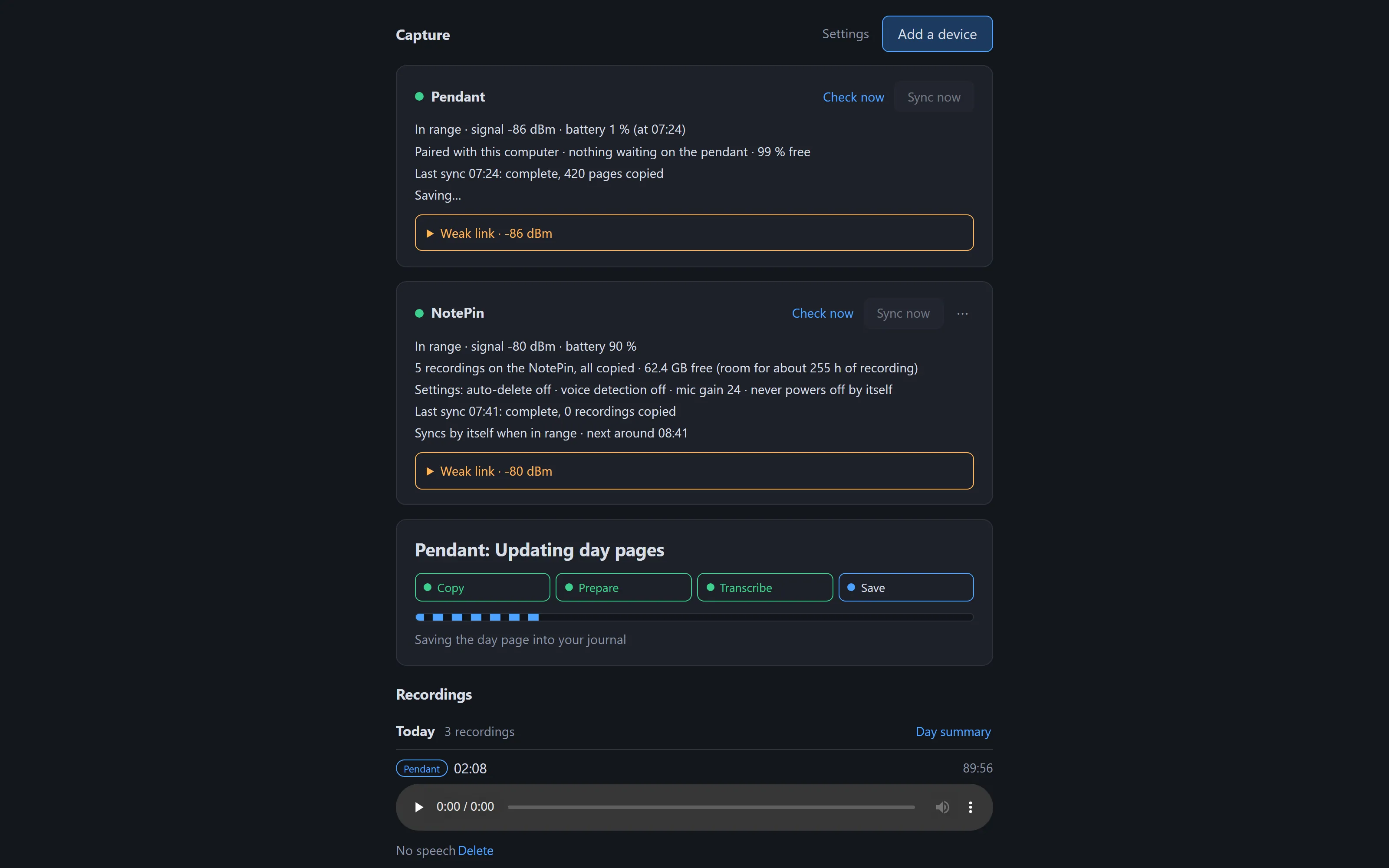The width and height of the screenshot is (1389, 868).
Task: Click the Pendant tag on the 02:08 recording
Action: [421, 769]
